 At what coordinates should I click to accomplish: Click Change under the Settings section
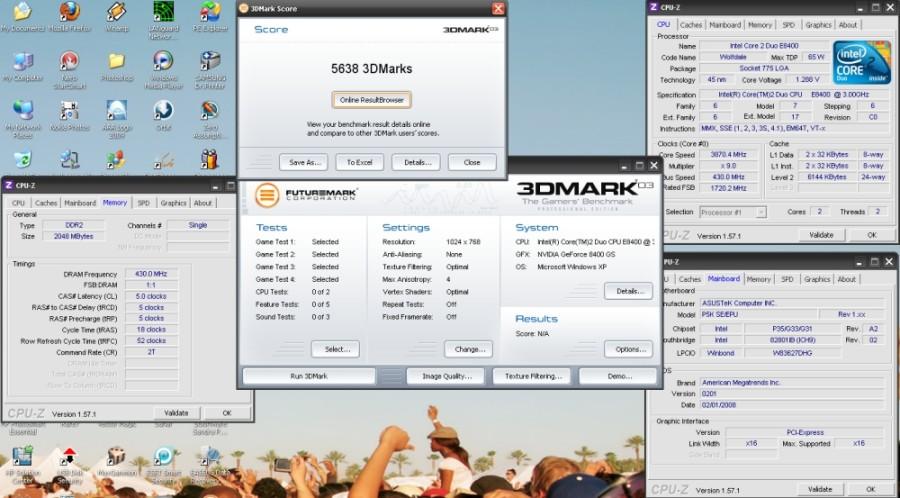point(468,349)
